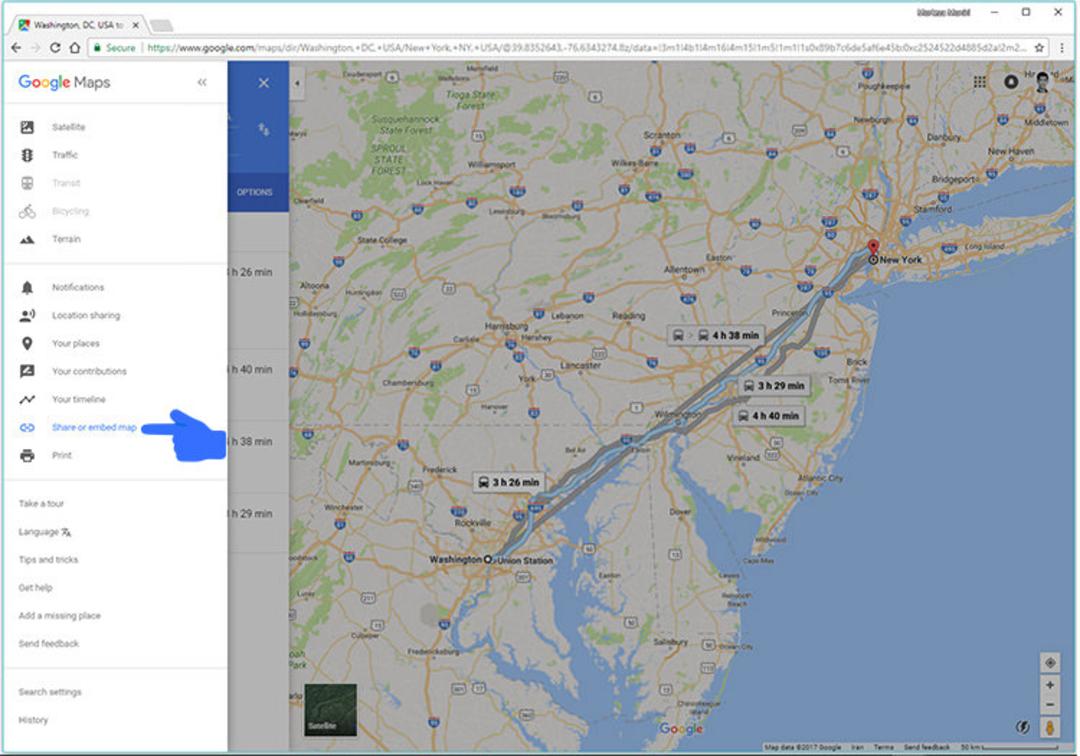Collapse the Google Maps side menu
The height and width of the screenshot is (756, 1080).
pos(202,82)
